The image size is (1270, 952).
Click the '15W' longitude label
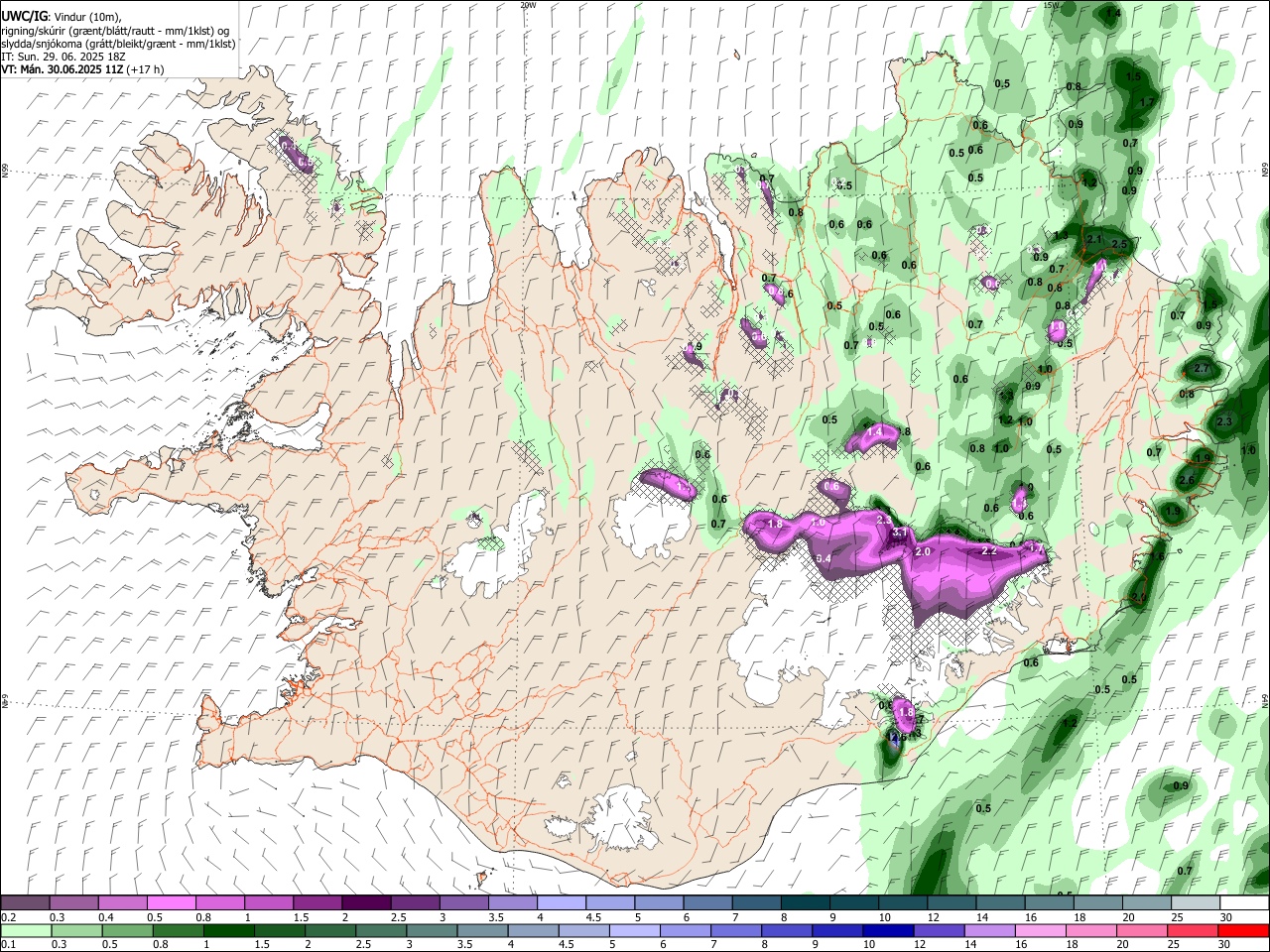[1052, 5]
